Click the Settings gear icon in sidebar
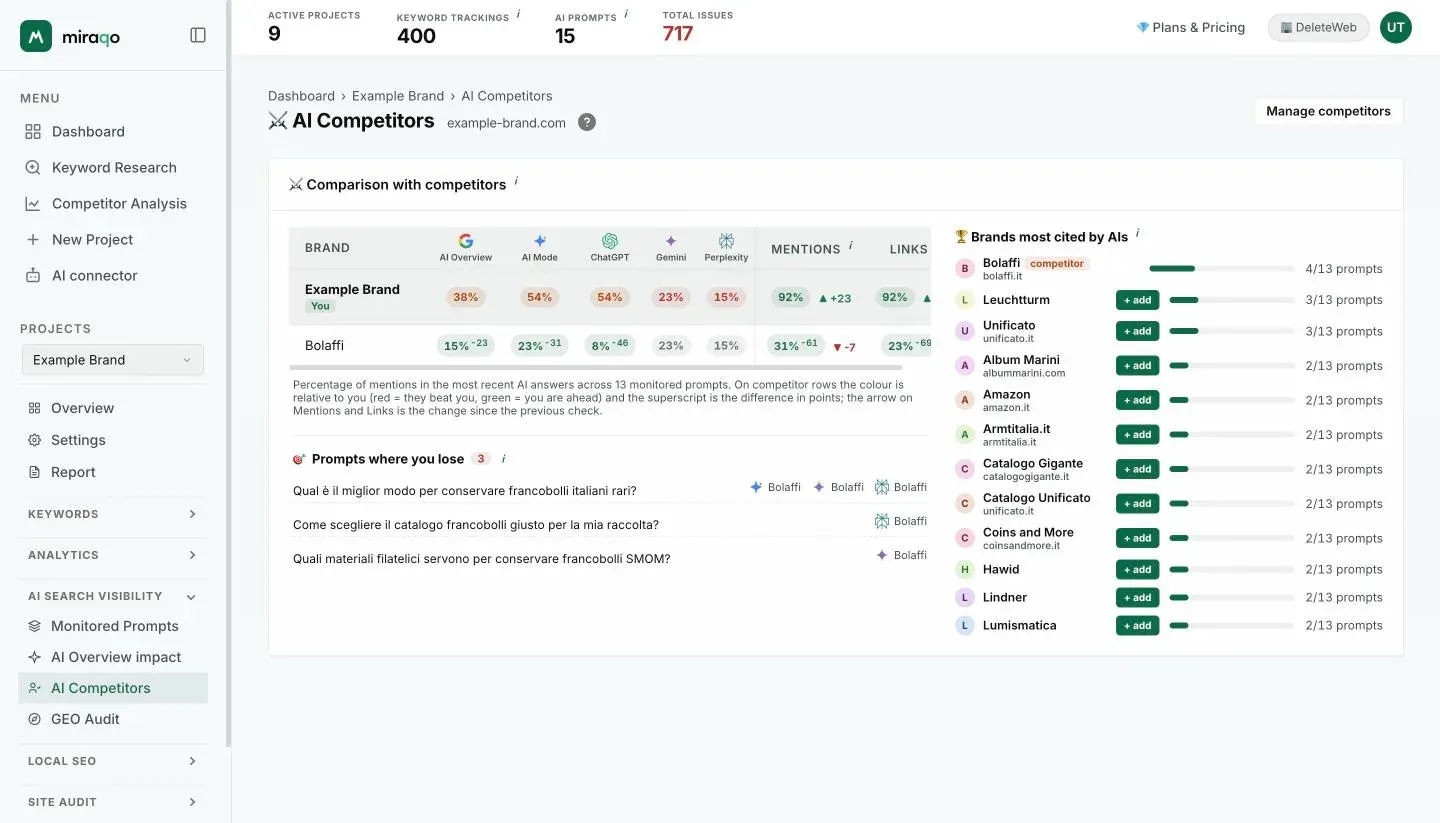 34,440
